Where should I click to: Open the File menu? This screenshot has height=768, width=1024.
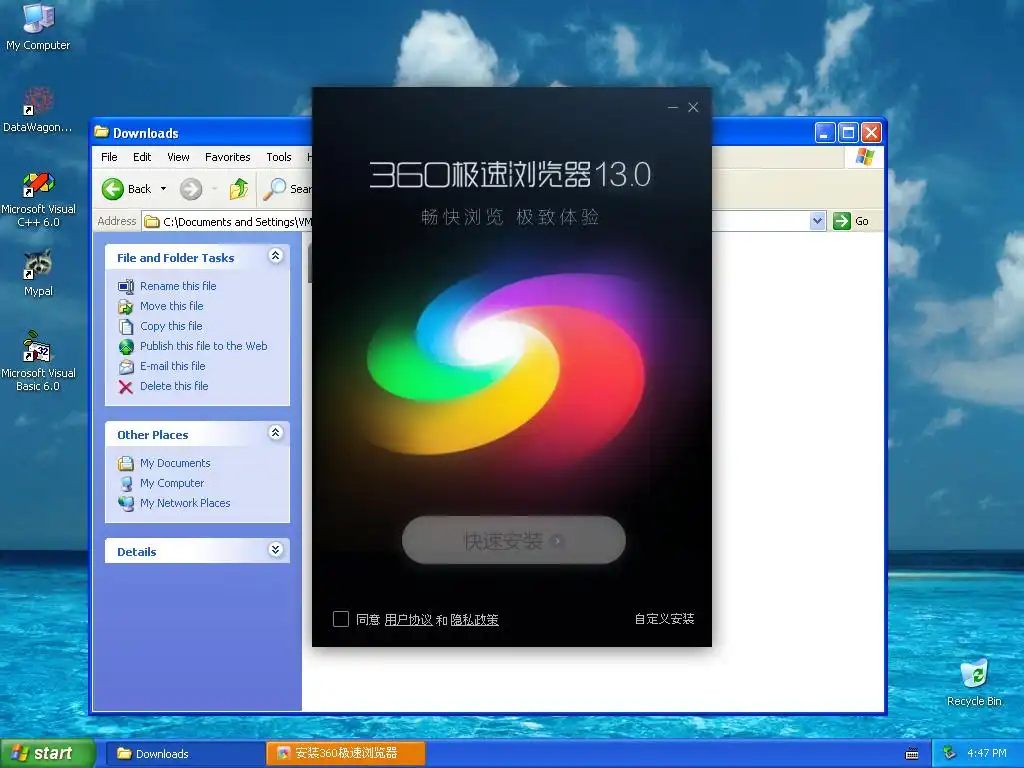click(x=109, y=157)
